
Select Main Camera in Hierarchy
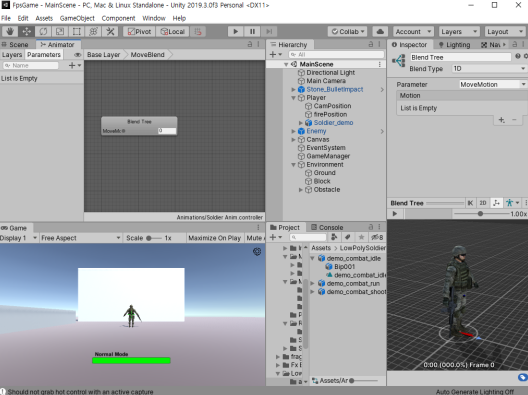coord(326,81)
